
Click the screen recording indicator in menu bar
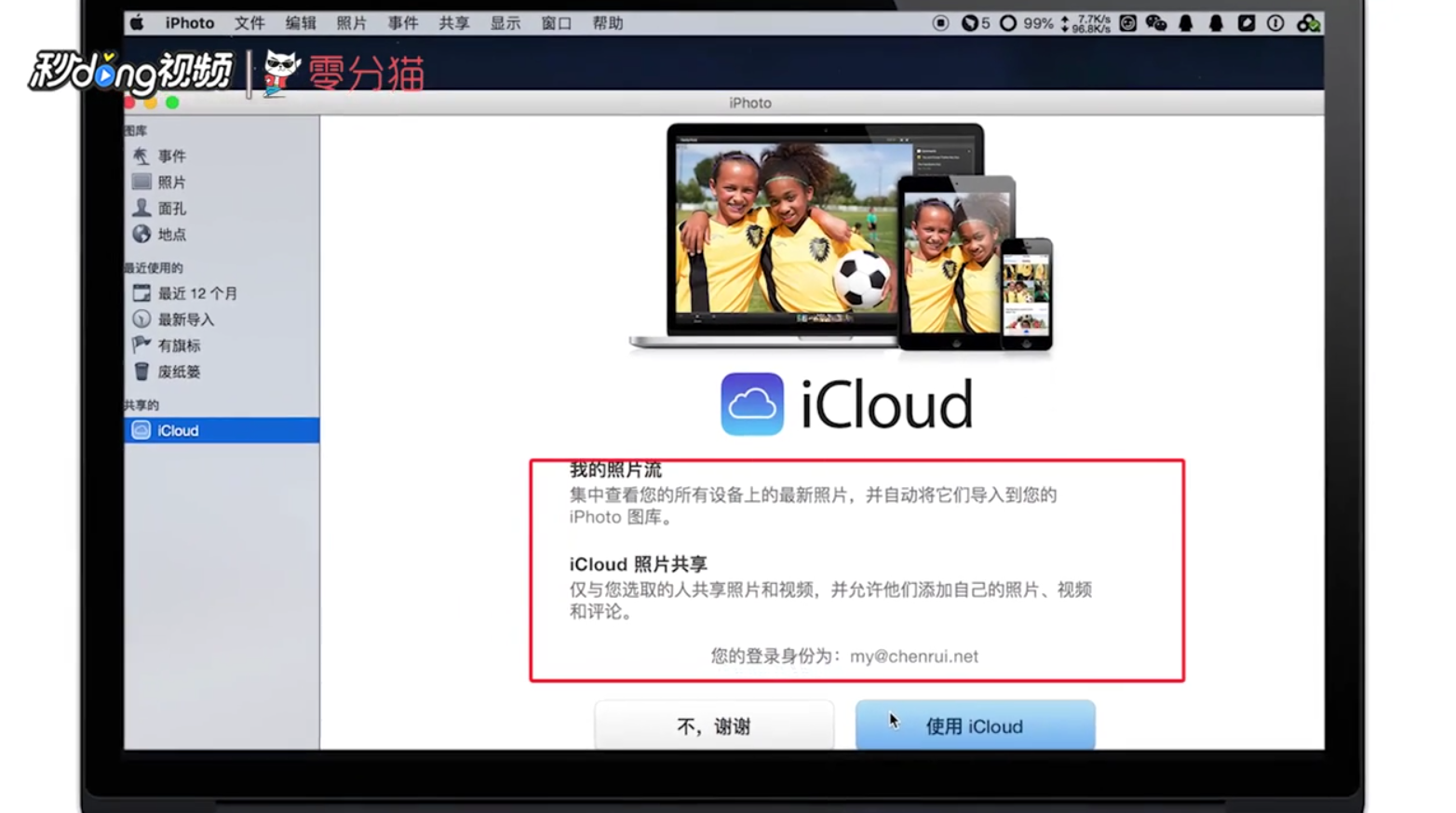point(939,23)
